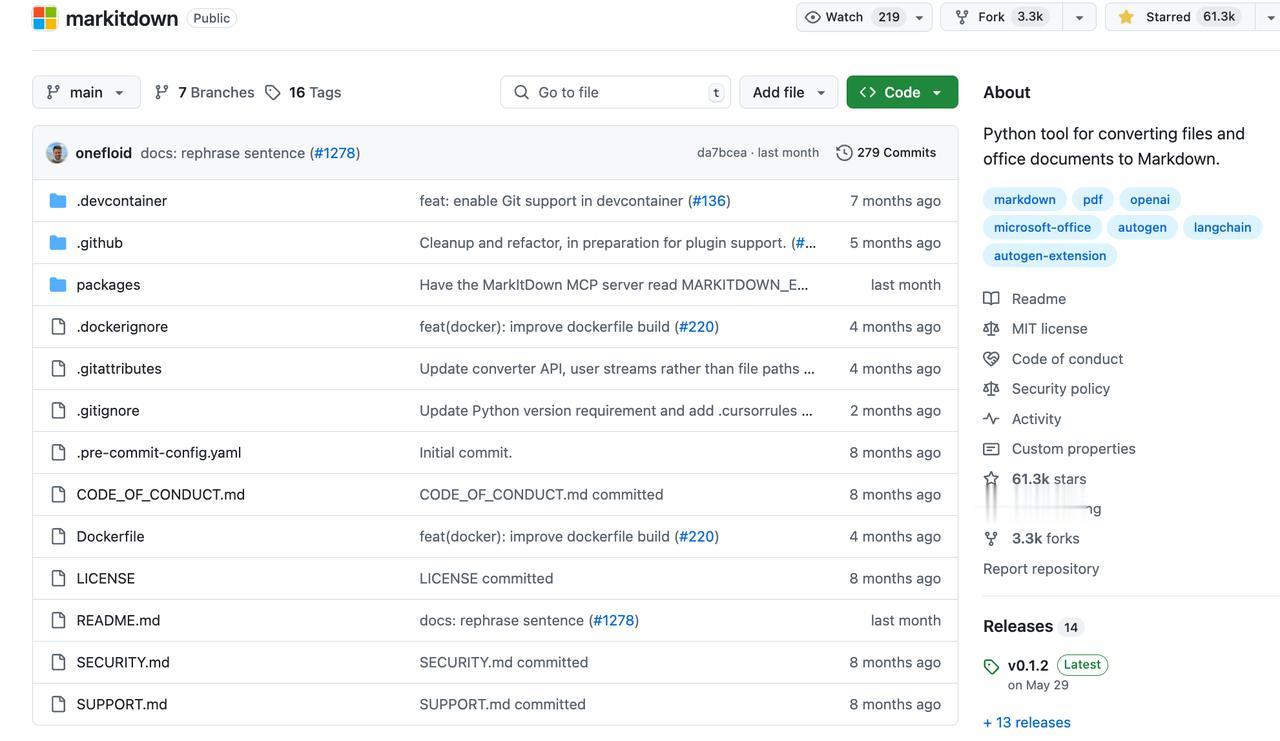Click the MIT license scale icon
The height and width of the screenshot is (741, 1280).
991,329
